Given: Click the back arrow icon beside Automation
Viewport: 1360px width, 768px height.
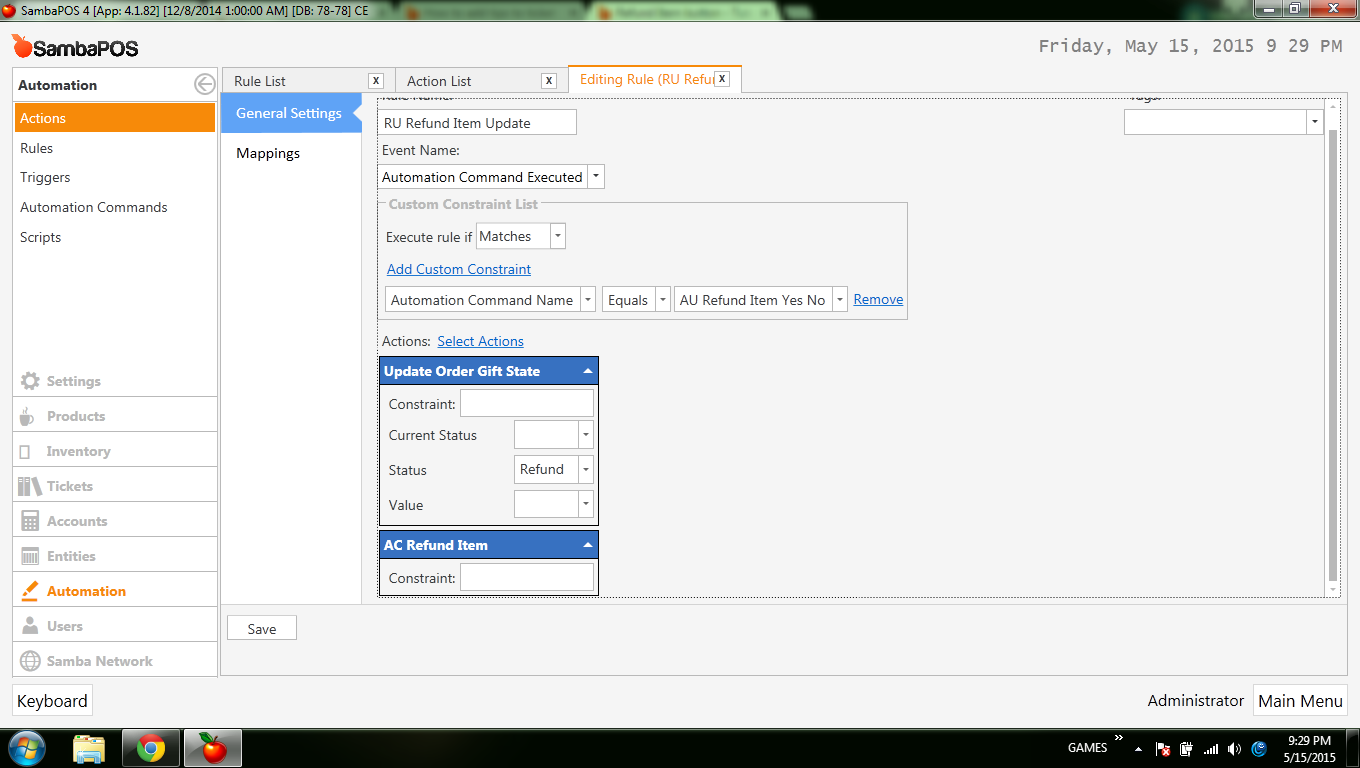Looking at the screenshot, I should pyautogui.click(x=204, y=85).
